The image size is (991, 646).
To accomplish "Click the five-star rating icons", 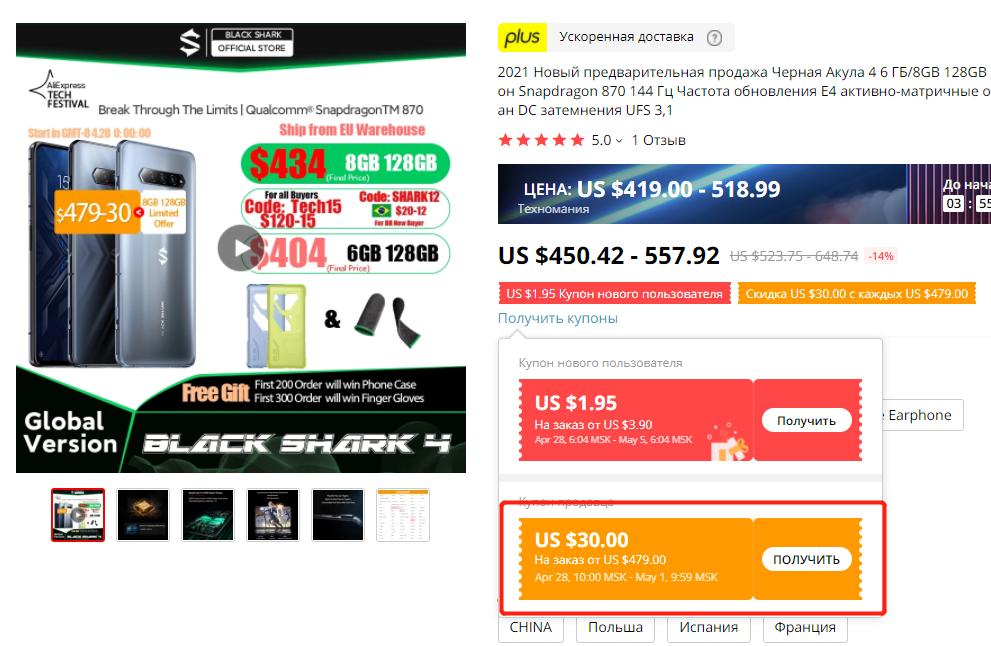I will [541, 140].
